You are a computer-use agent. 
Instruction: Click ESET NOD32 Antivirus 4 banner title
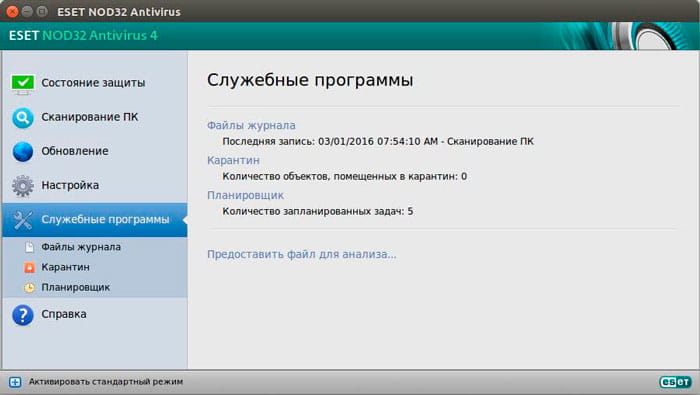pyautogui.click(x=83, y=35)
